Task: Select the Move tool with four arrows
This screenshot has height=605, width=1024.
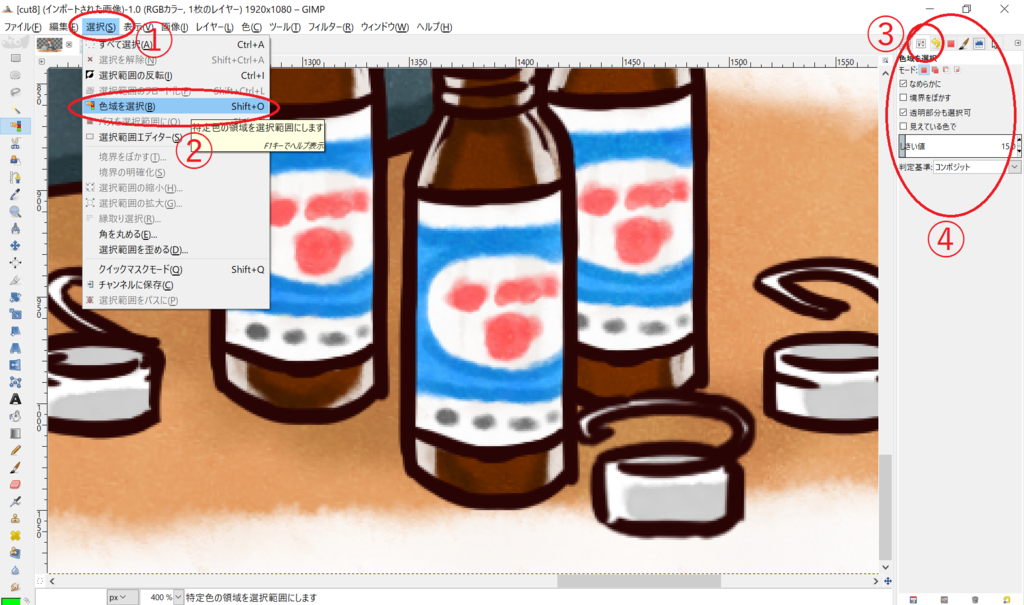Action: [15, 246]
